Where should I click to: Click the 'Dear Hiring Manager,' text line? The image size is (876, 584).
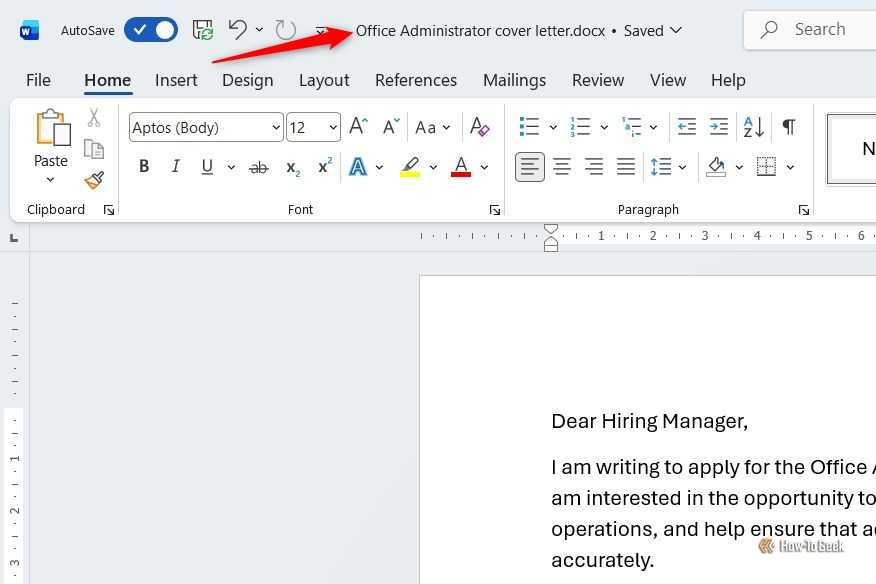coord(649,421)
